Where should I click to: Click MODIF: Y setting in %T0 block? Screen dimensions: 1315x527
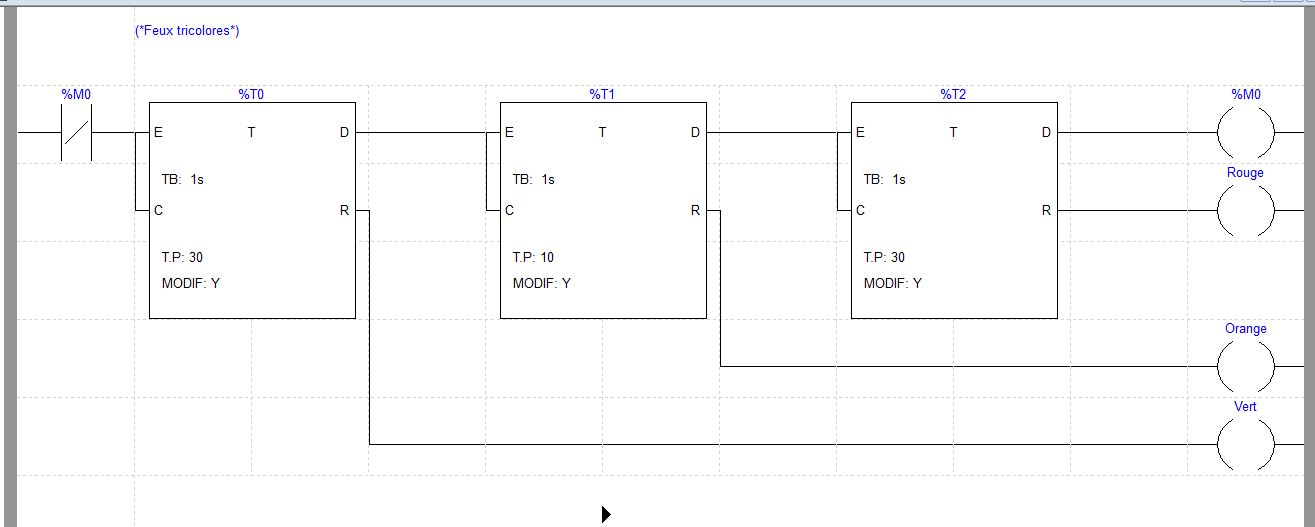pyautogui.click(x=191, y=284)
